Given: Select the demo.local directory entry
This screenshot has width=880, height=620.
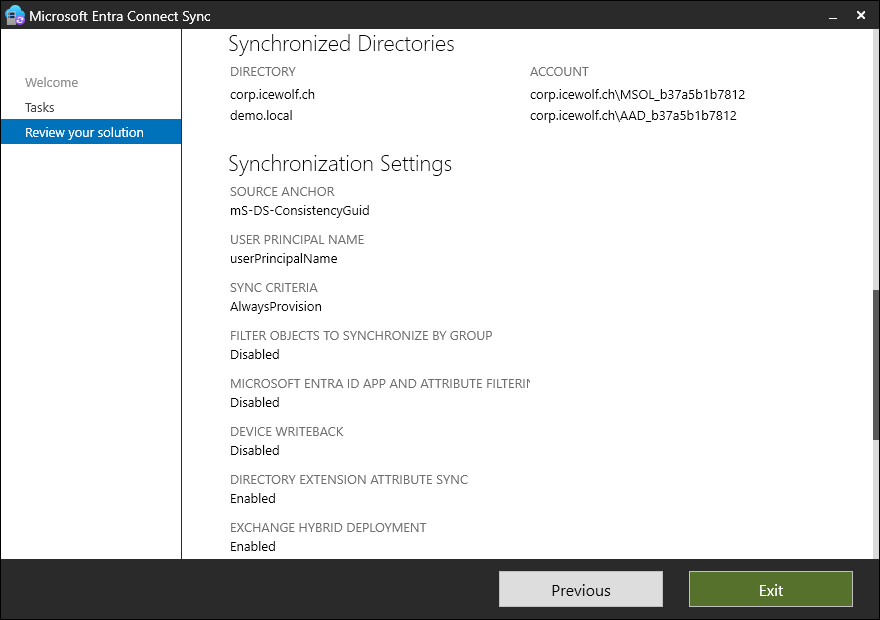Looking at the screenshot, I should (x=261, y=116).
